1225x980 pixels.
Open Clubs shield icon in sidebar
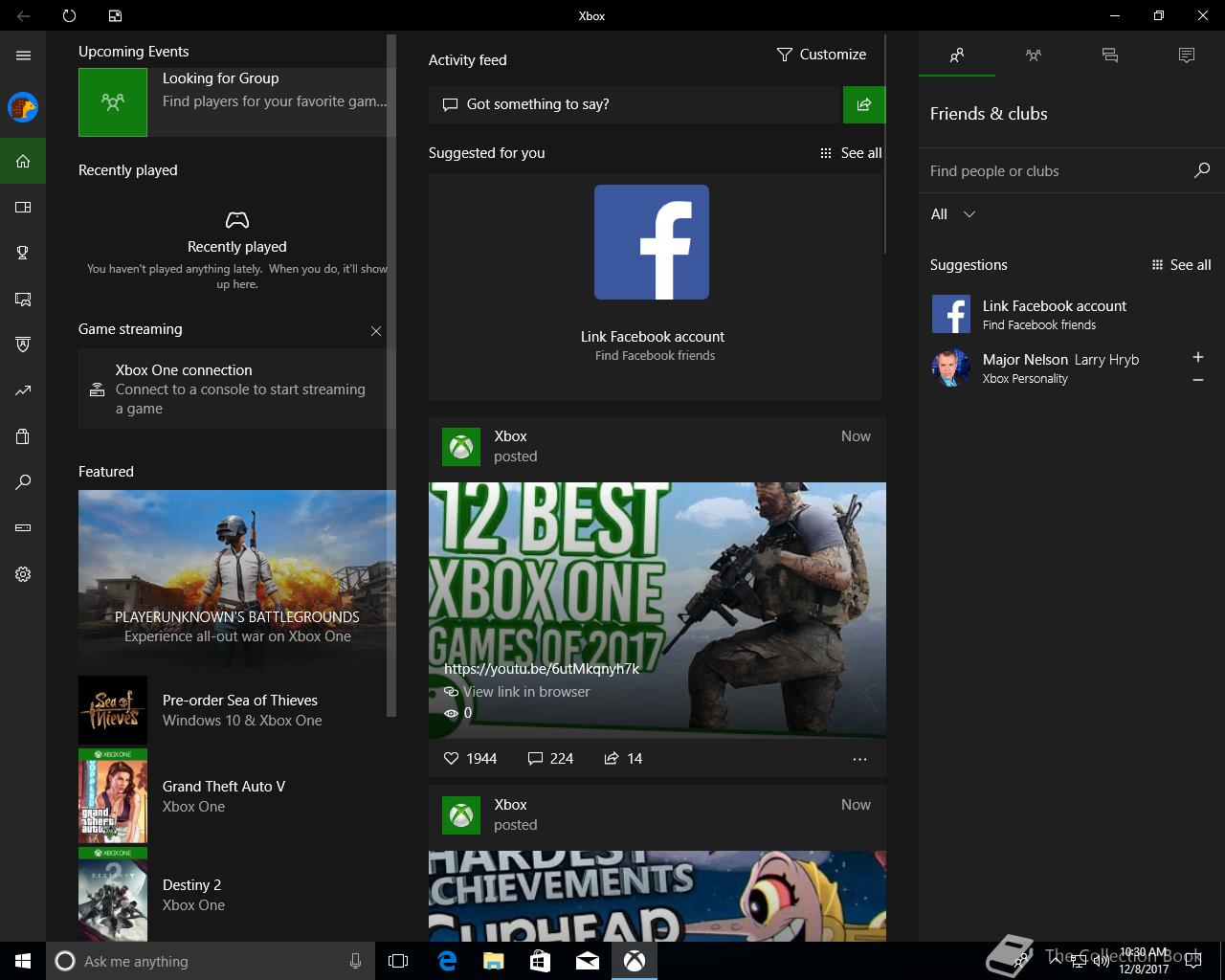coord(23,345)
